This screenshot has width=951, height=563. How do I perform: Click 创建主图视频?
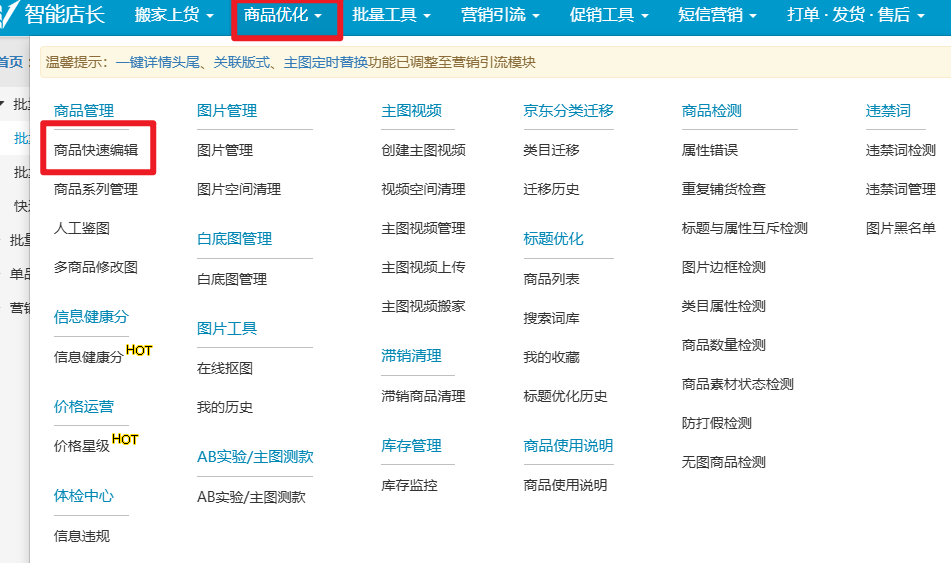(x=423, y=150)
